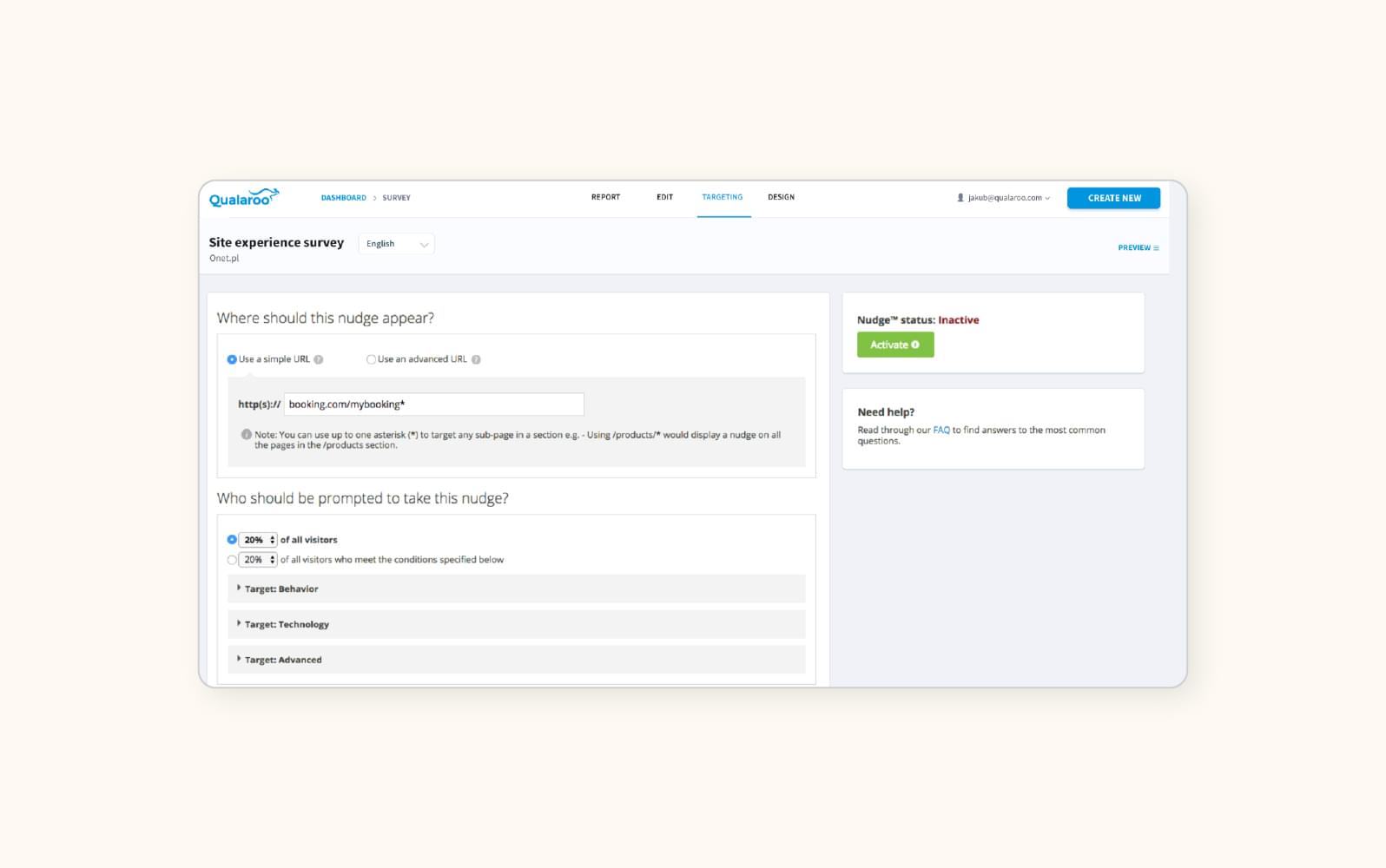This screenshot has width=1386, height=868.
Task: Click the Need help? heading
Action: tap(886, 412)
